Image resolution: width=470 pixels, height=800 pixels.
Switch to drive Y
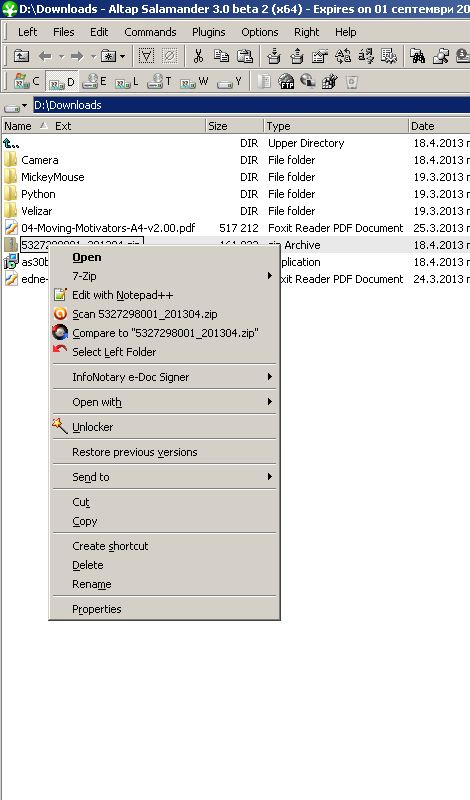[229, 81]
